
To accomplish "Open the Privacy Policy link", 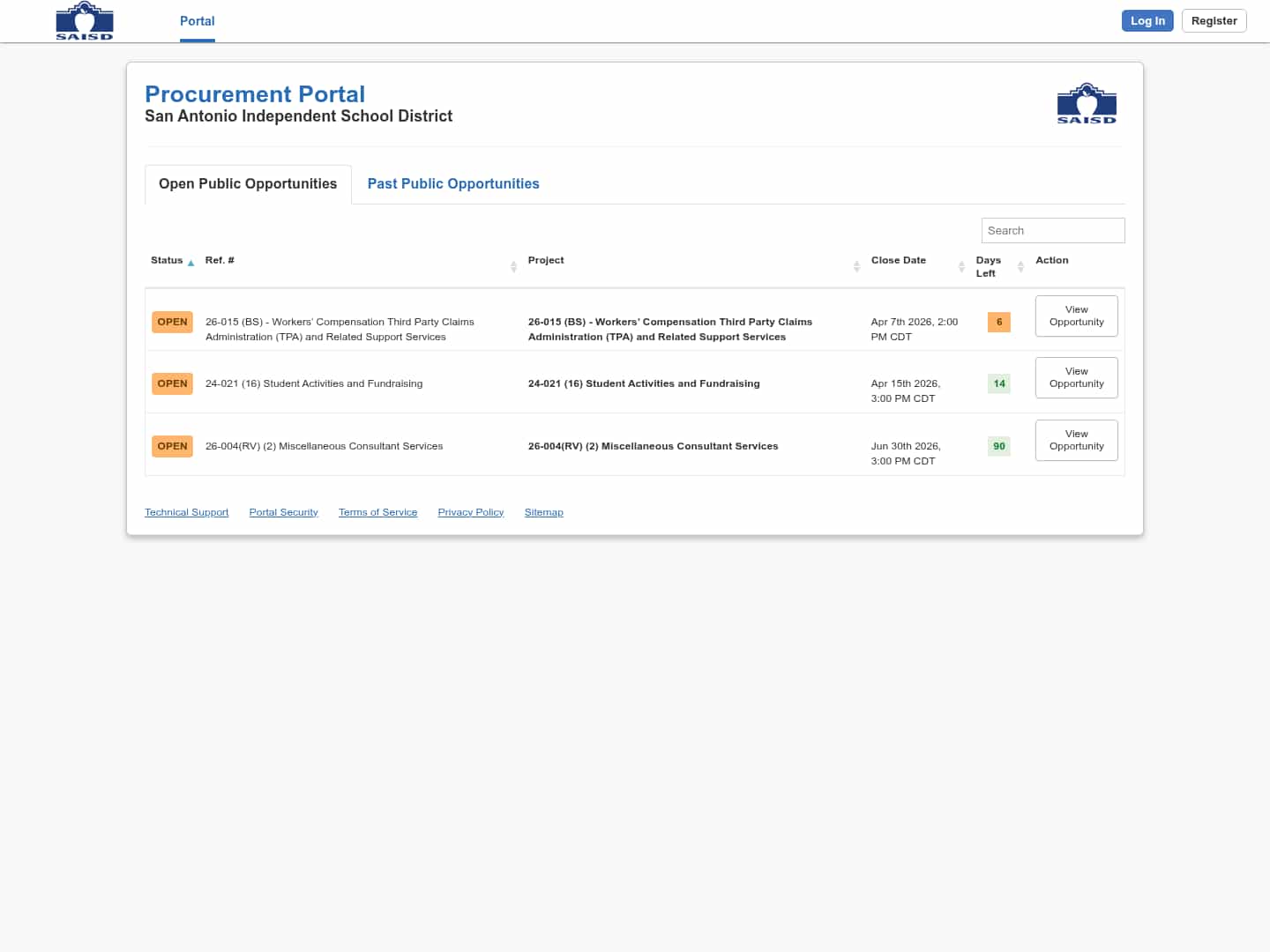I will 470,512.
